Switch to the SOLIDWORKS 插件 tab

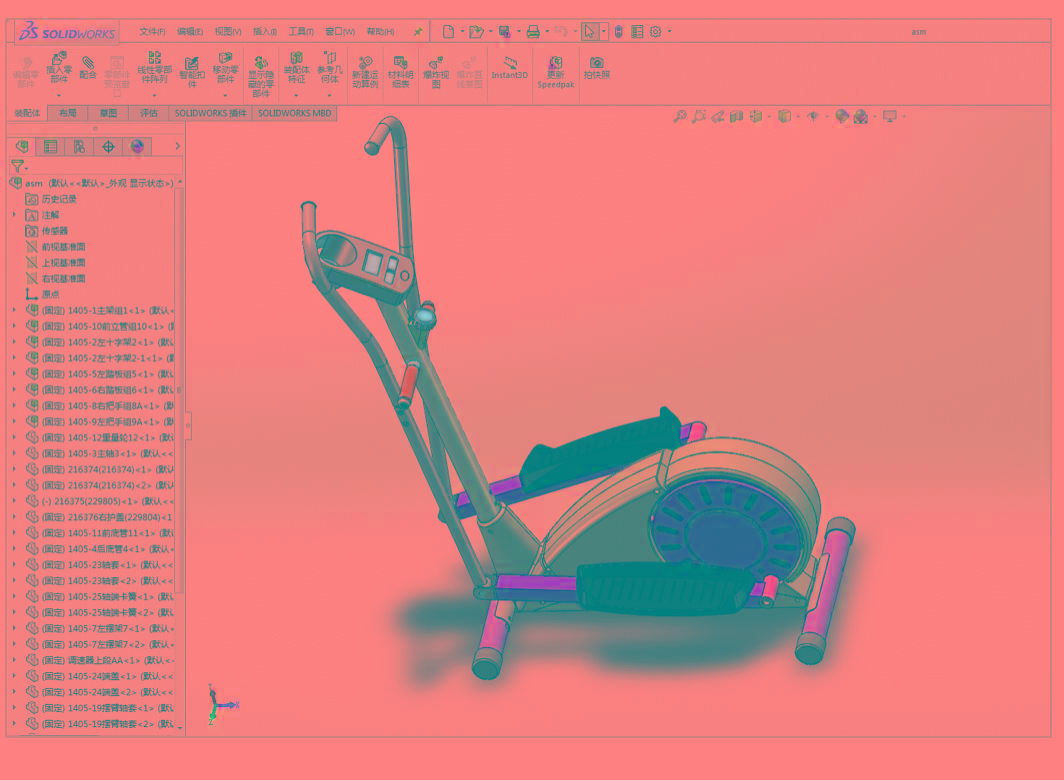(210, 113)
